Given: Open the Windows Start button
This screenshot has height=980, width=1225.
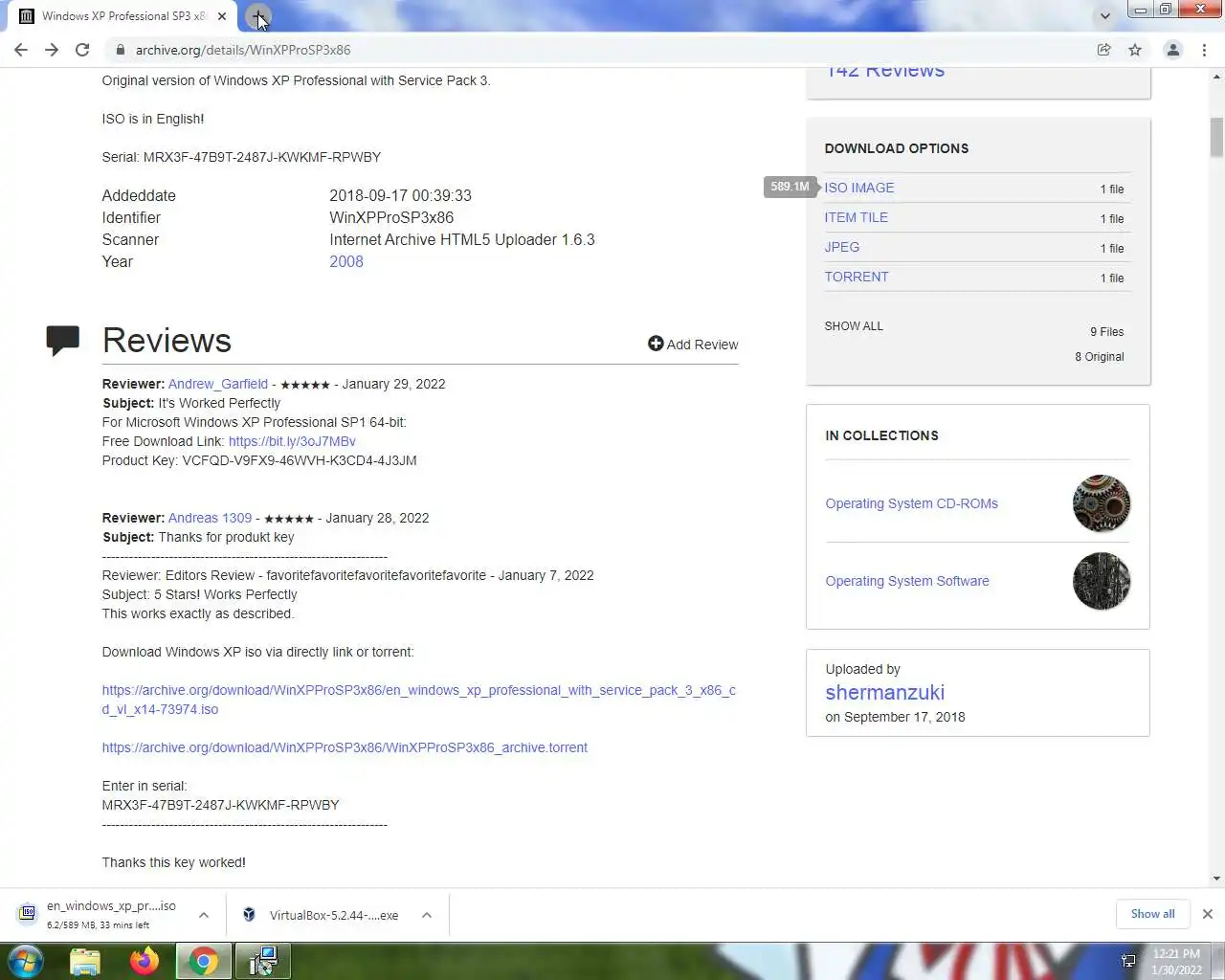Looking at the screenshot, I should (x=26, y=961).
